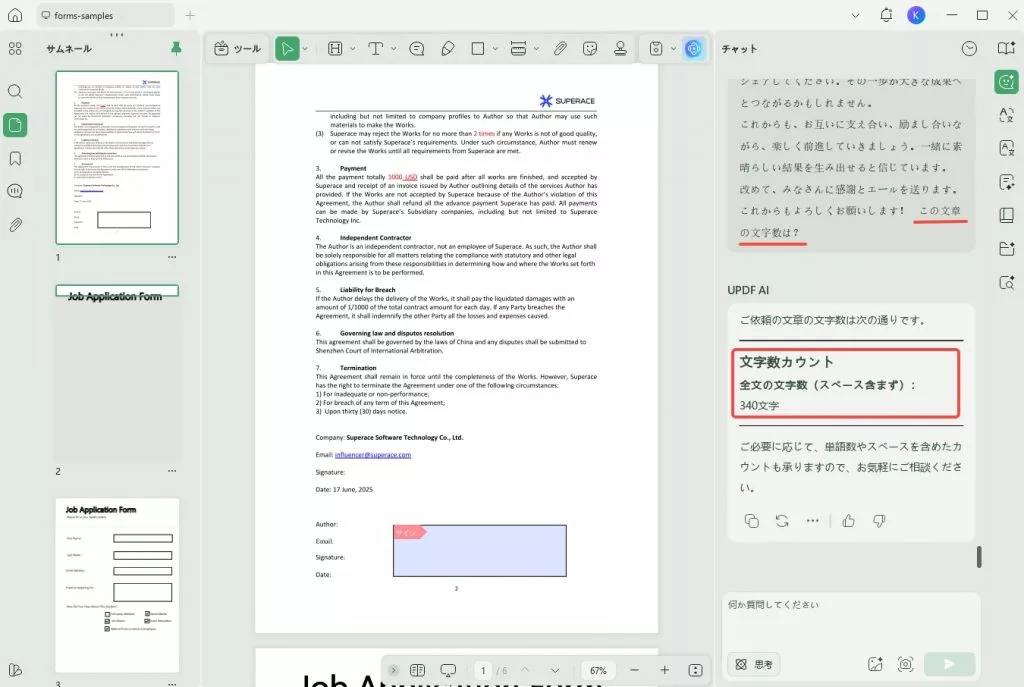The height and width of the screenshot is (687, 1024).
Task: Select page 3 Job Application Form thumbnail
Action: [117, 585]
